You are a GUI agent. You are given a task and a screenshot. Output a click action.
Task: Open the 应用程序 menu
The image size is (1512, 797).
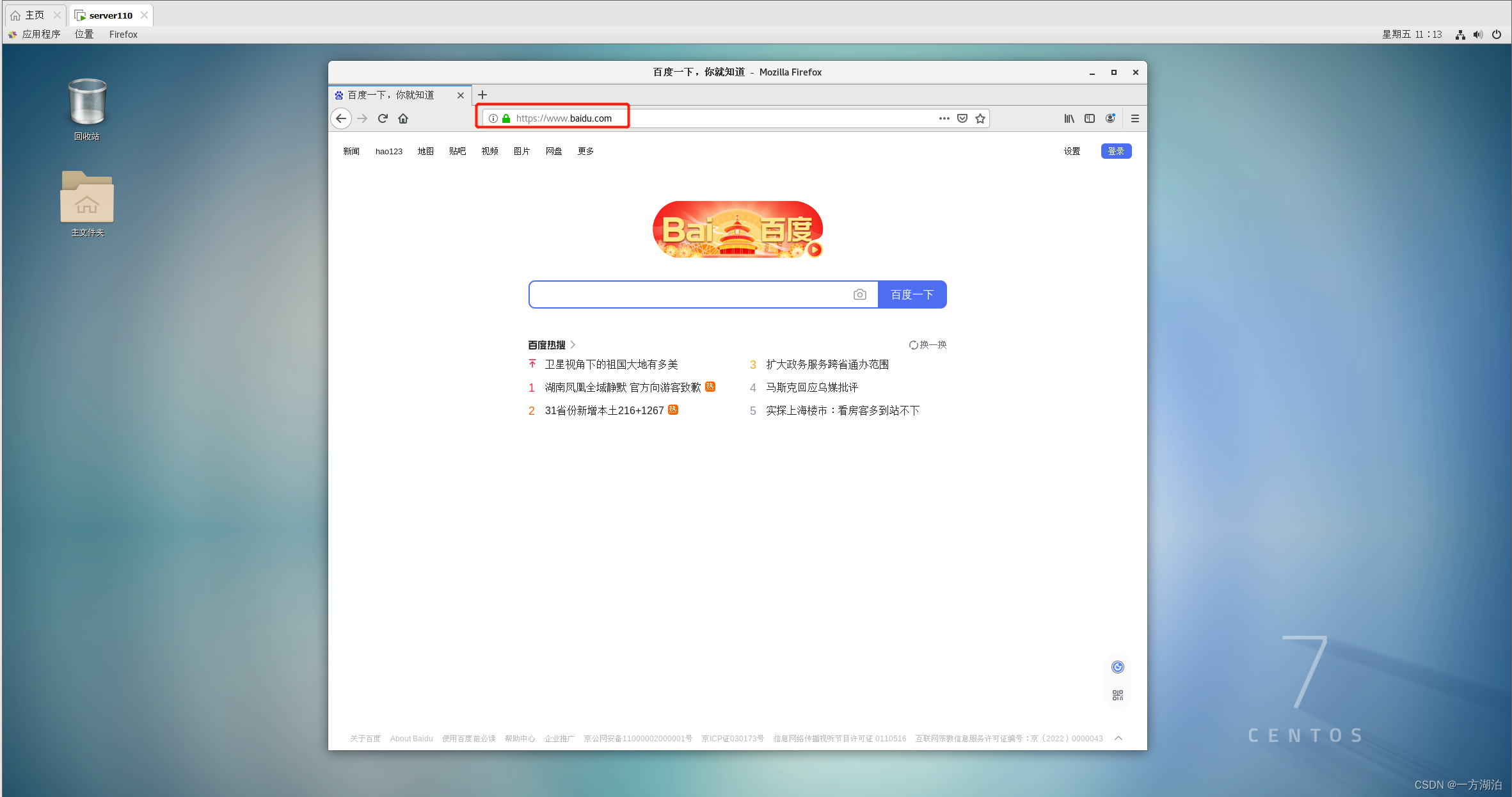pyautogui.click(x=41, y=35)
